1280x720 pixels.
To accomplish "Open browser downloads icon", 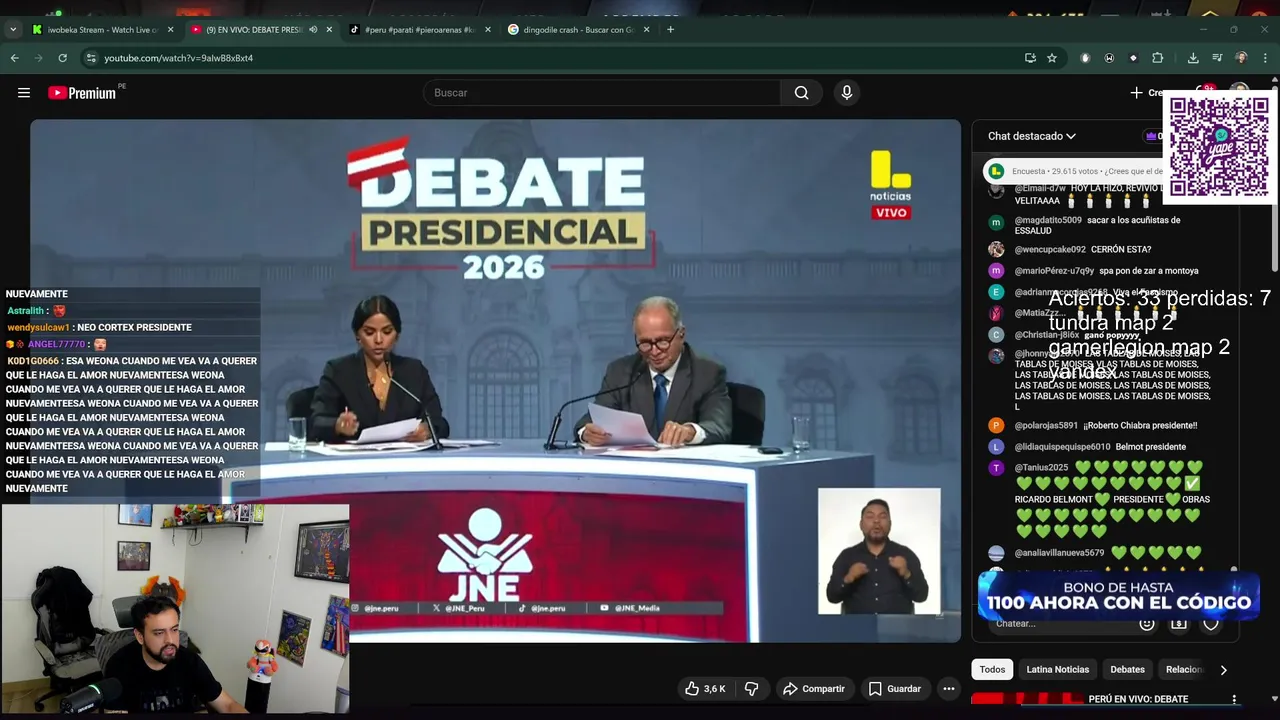I will coord(1193,58).
